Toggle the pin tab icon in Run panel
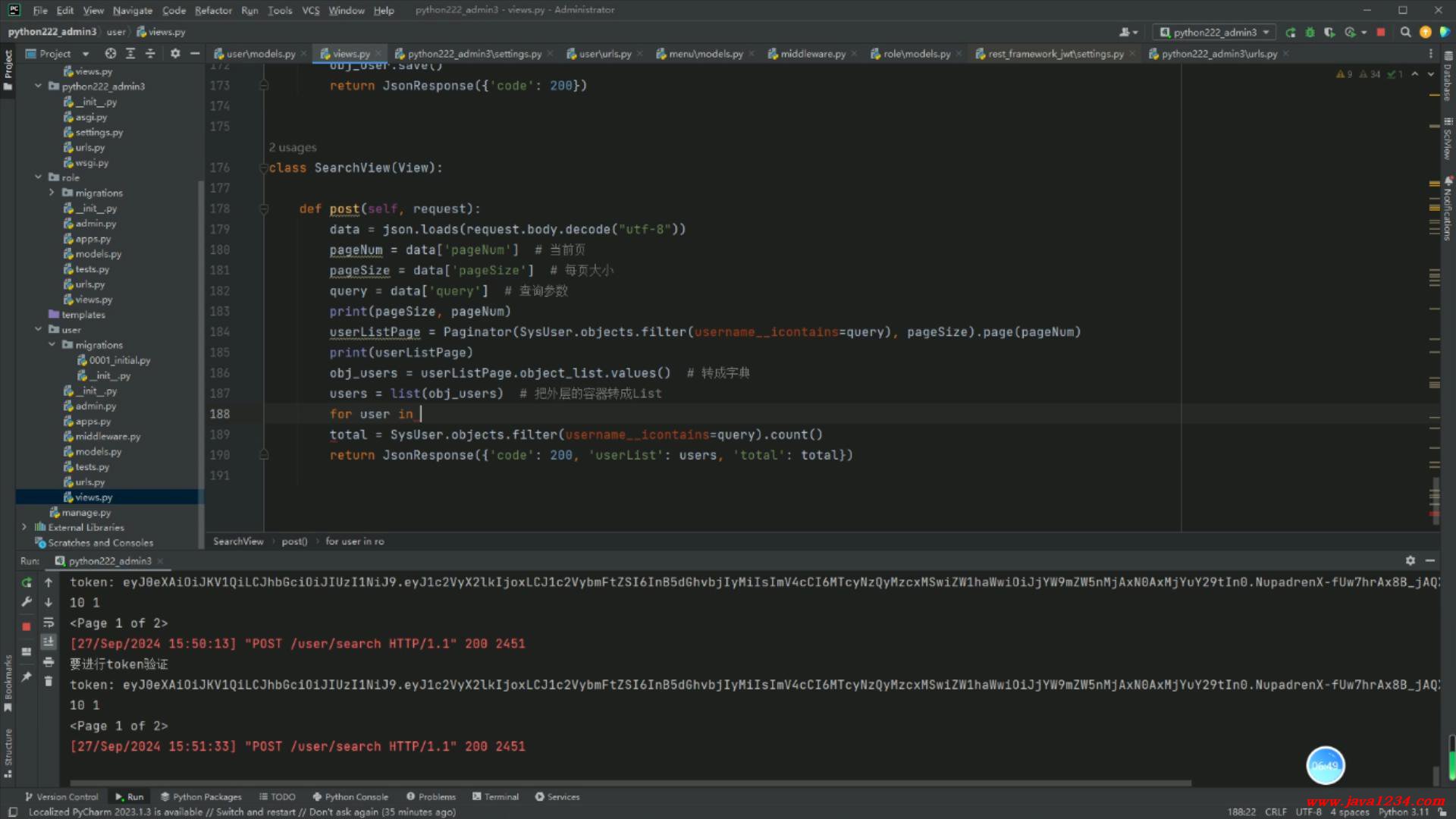The height and width of the screenshot is (819, 1456). [27, 676]
